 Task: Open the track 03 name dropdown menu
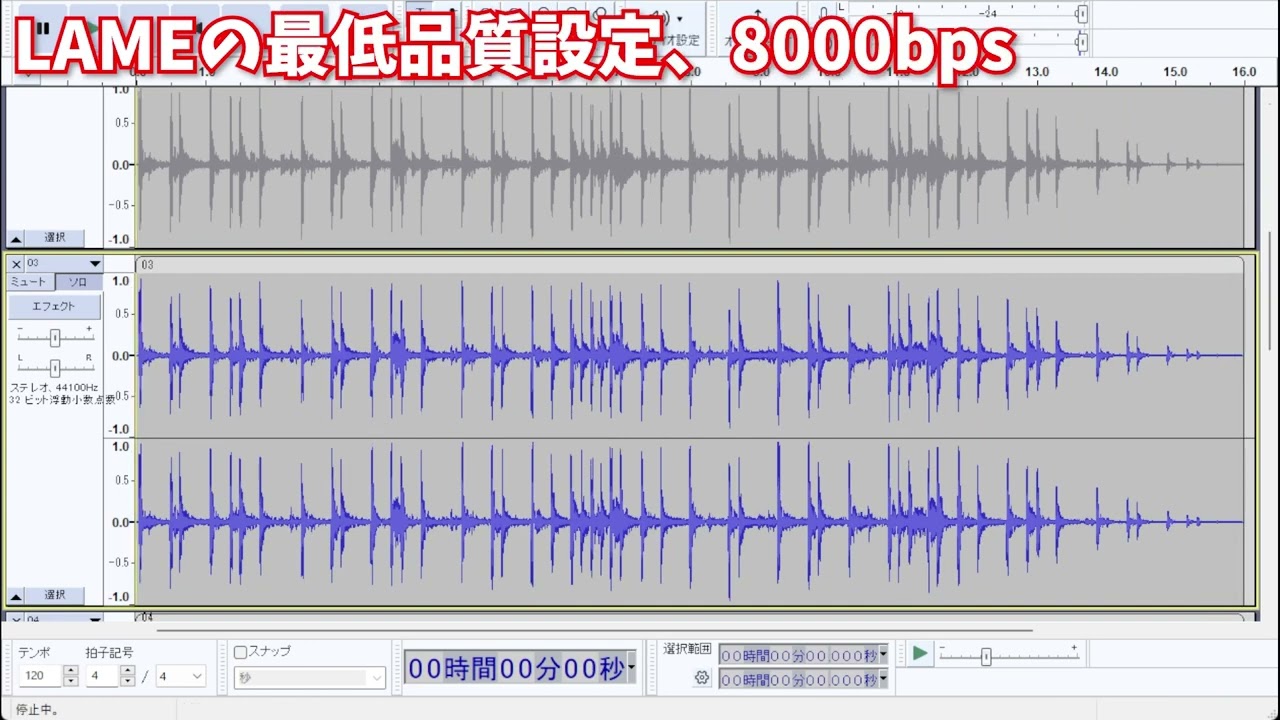point(64,264)
